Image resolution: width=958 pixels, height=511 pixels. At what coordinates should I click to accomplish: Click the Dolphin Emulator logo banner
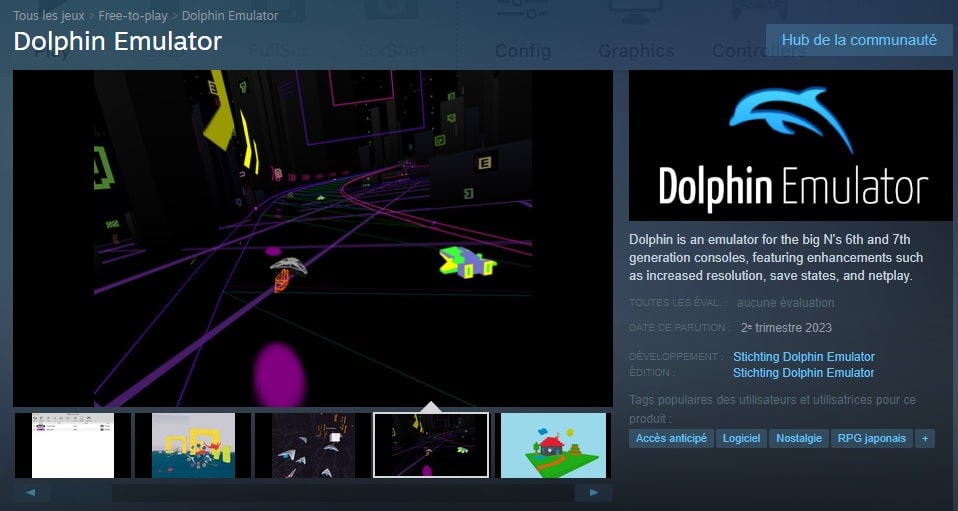pyautogui.click(x=791, y=145)
